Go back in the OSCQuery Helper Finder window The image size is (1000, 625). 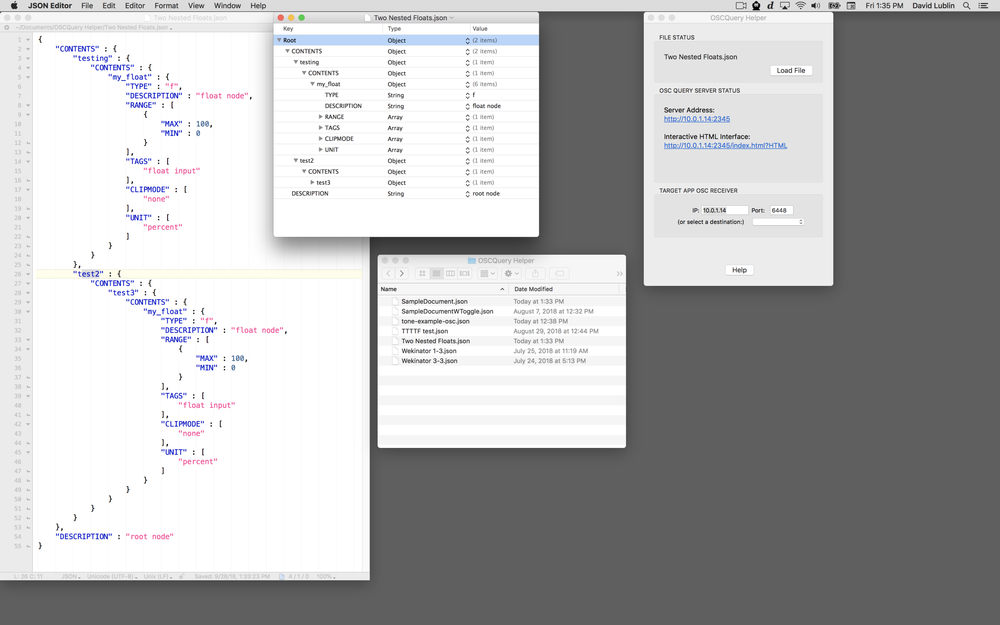(388, 274)
